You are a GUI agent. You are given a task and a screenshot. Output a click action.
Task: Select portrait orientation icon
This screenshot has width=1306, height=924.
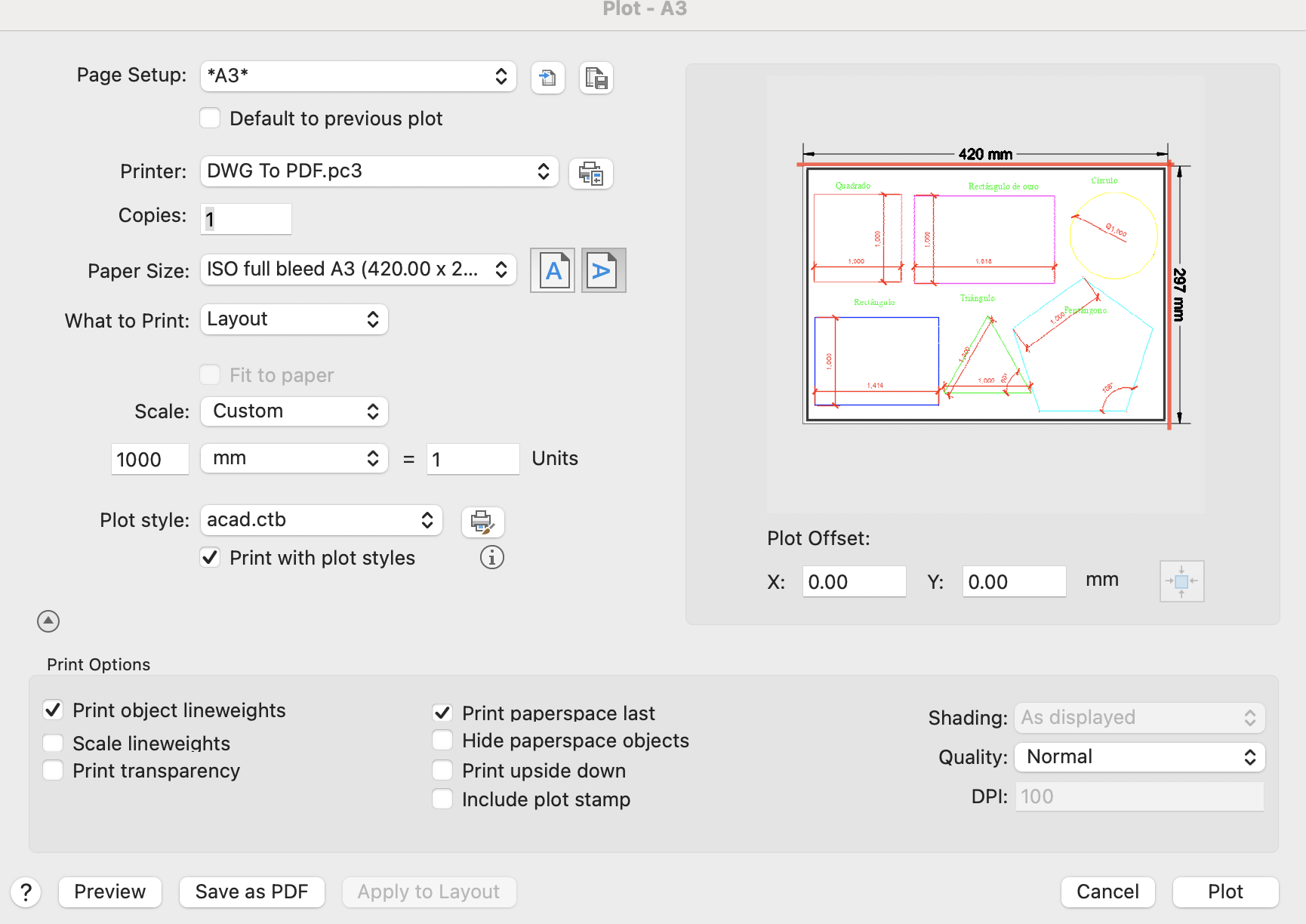click(x=553, y=270)
